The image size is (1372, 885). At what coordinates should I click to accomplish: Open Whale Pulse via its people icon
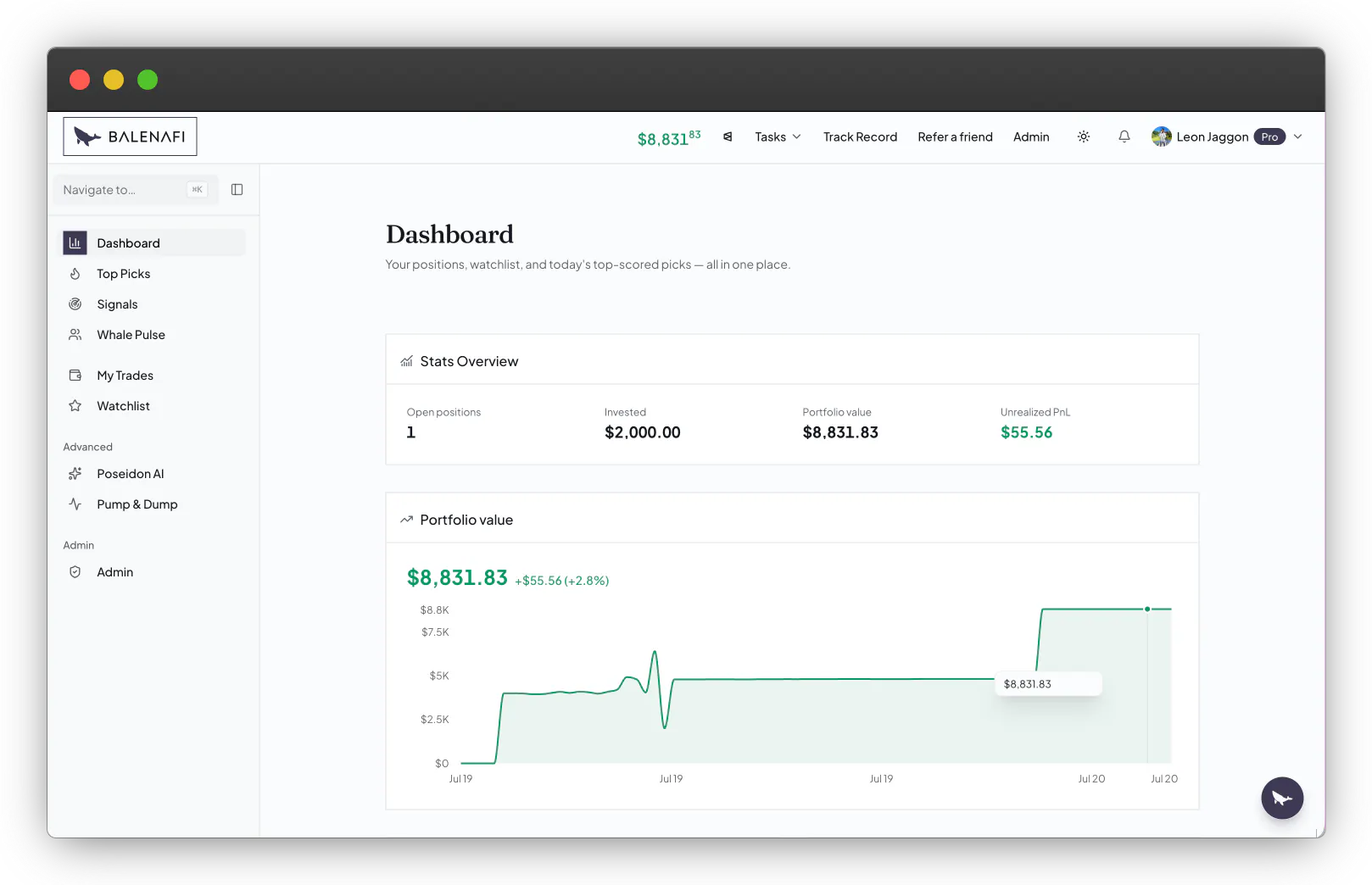coord(75,335)
